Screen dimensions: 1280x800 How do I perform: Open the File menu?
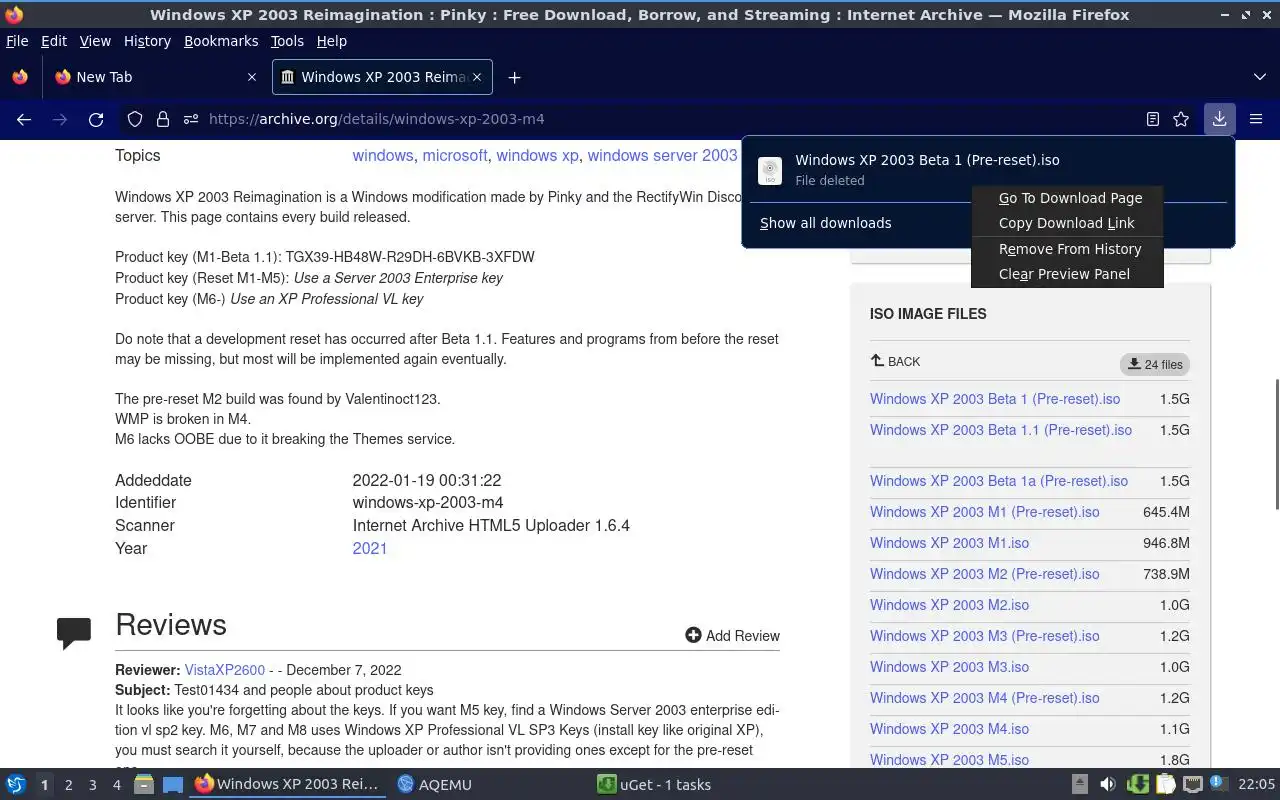point(17,41)
